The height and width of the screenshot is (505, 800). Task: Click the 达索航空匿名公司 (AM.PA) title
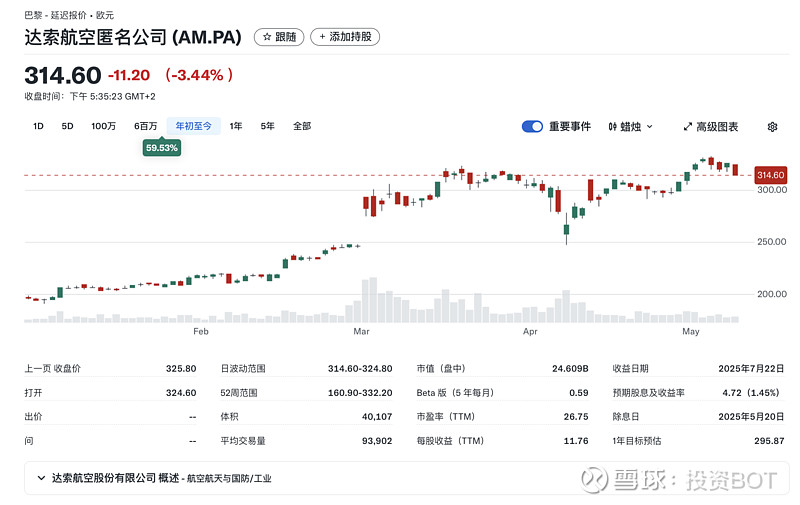(x=133, y=37)
